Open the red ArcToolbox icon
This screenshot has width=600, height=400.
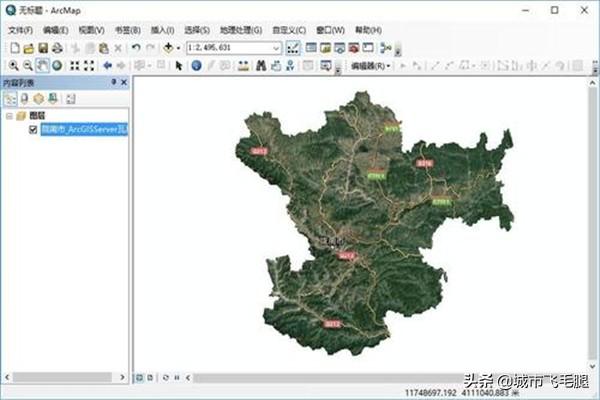point(354,48)
